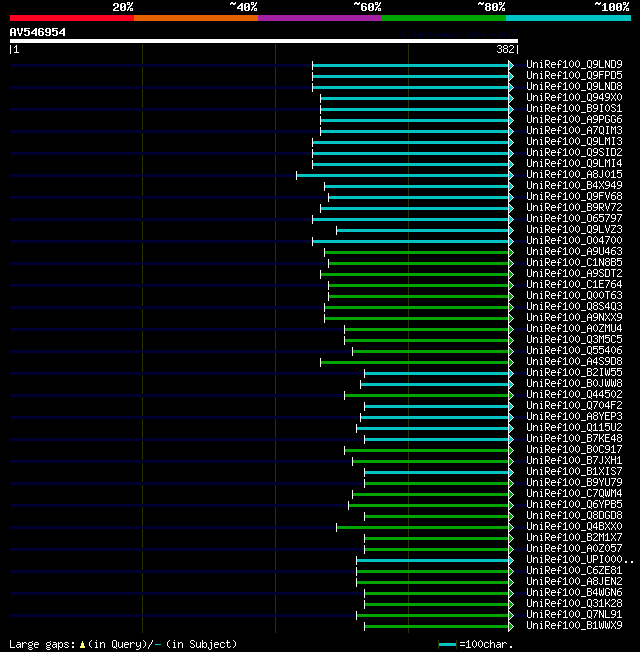Click the green alignment bar for UniRef100_A9U463
The height and width of the screenshot is (652, 640).
coord(417,252)
